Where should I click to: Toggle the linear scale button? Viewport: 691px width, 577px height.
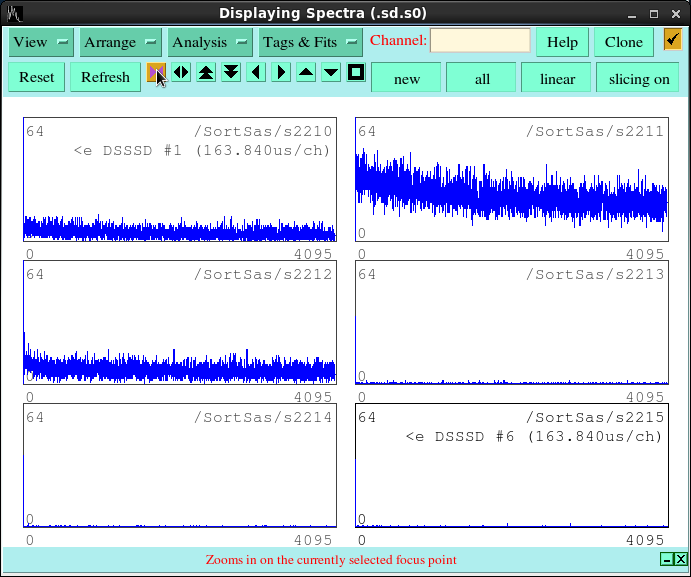557,78
